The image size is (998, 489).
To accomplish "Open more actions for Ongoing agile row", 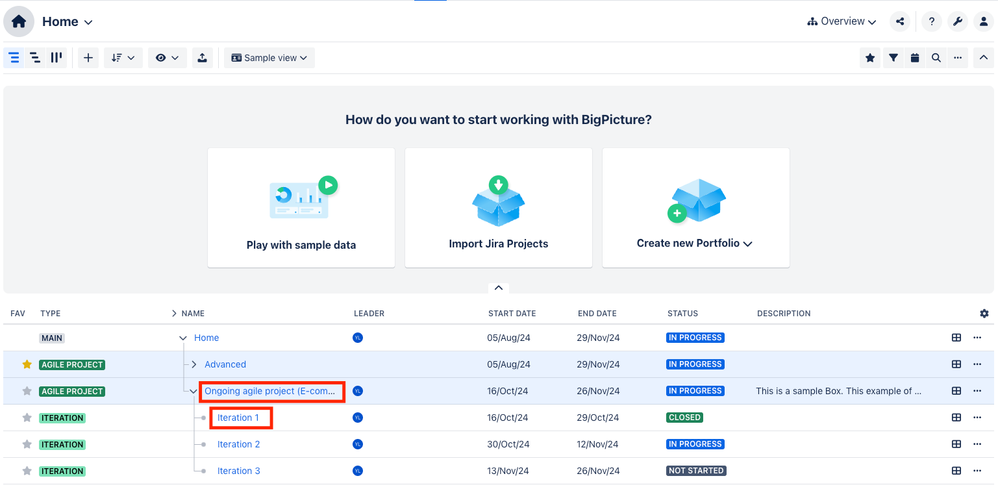I will (x=978, y=391).
